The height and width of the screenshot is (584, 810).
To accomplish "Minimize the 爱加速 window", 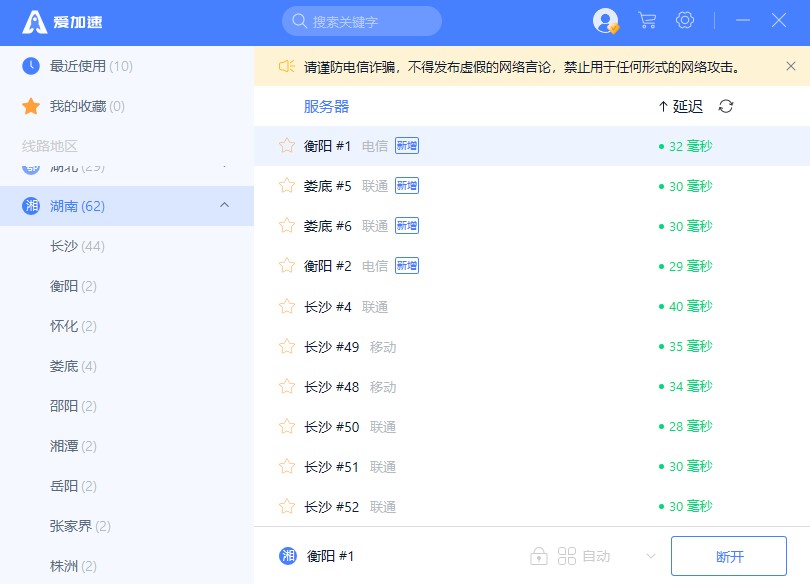I will 743,21.
